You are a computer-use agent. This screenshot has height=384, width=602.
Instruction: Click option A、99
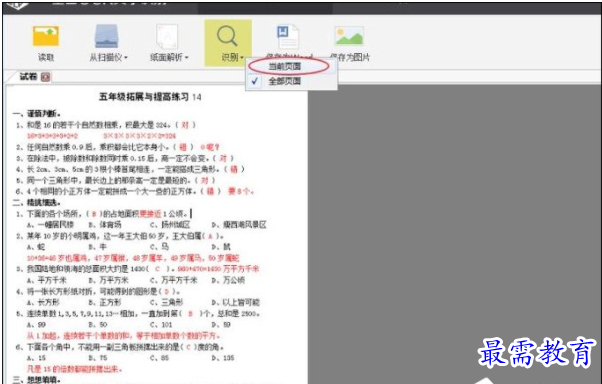[x=36, y=325]
